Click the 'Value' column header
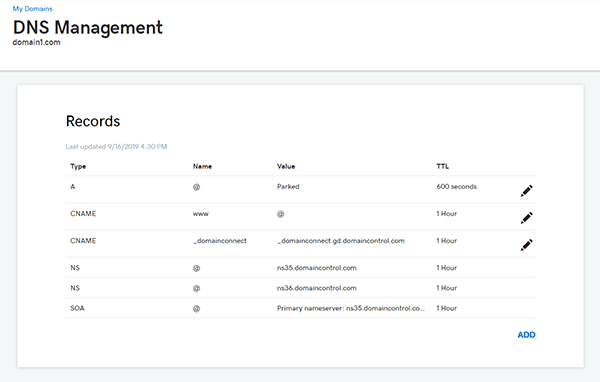The height and width of the screenshot is (382, 600). pyautogui.click(x=286, y=167)
